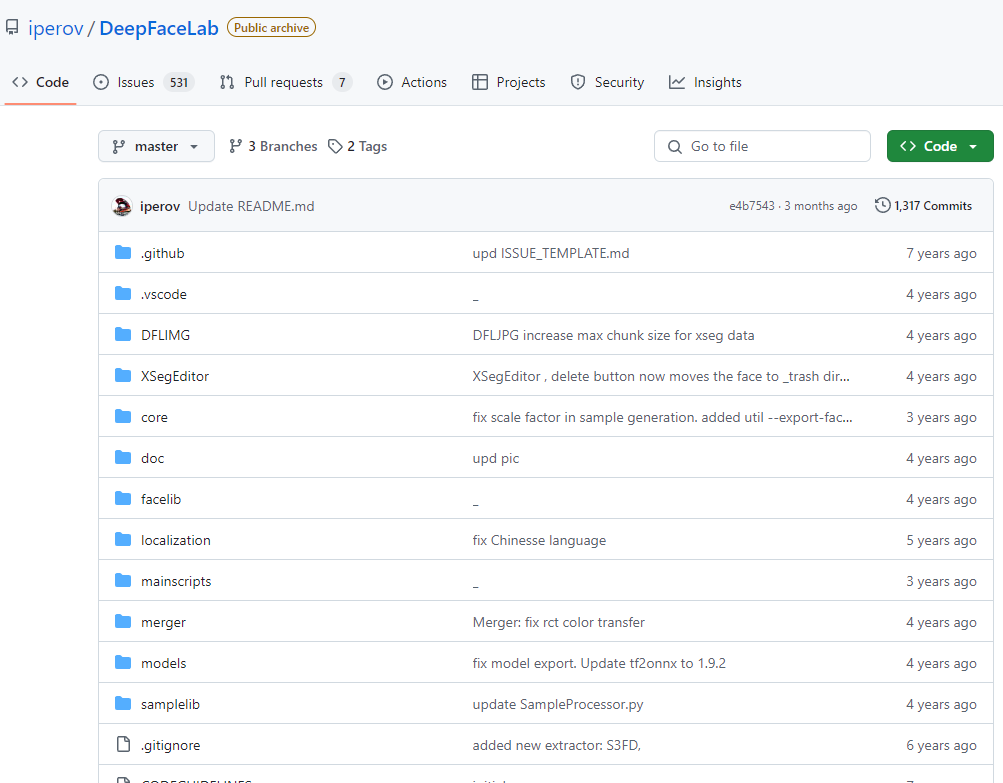The image size is (1003, 783).
Task: Open the core folder icon
Action: click(x=123, y=416)
